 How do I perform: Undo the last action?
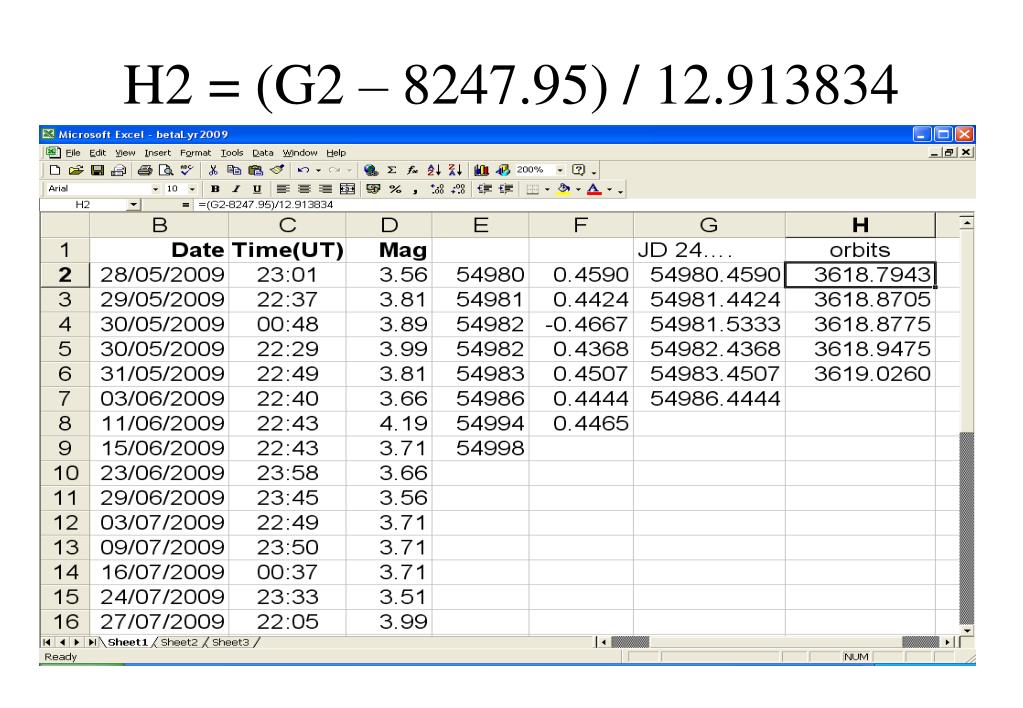point(303,170)
